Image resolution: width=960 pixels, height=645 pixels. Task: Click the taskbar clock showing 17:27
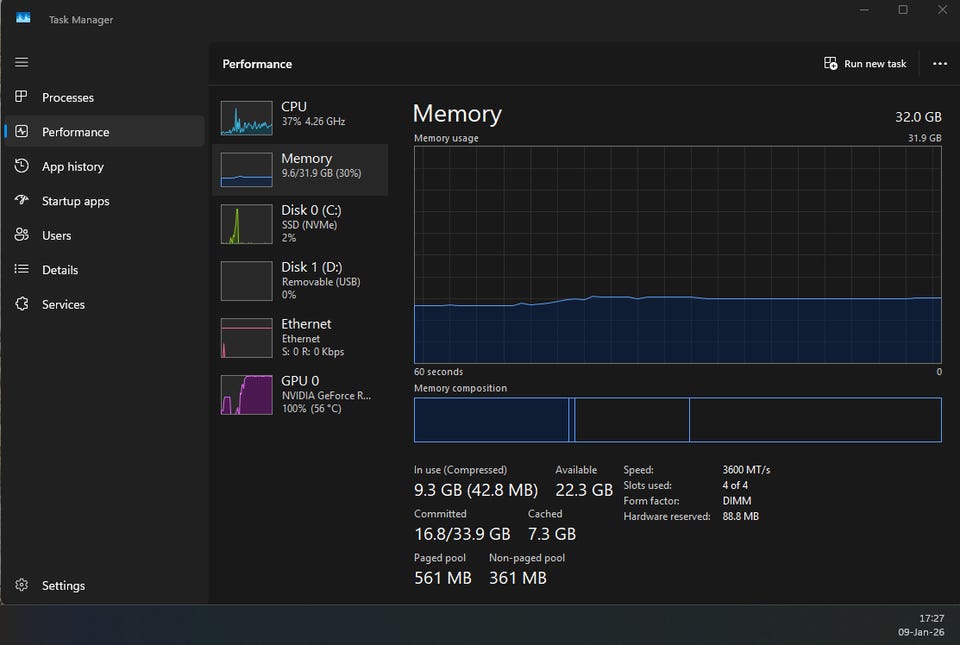coord(931,618)
